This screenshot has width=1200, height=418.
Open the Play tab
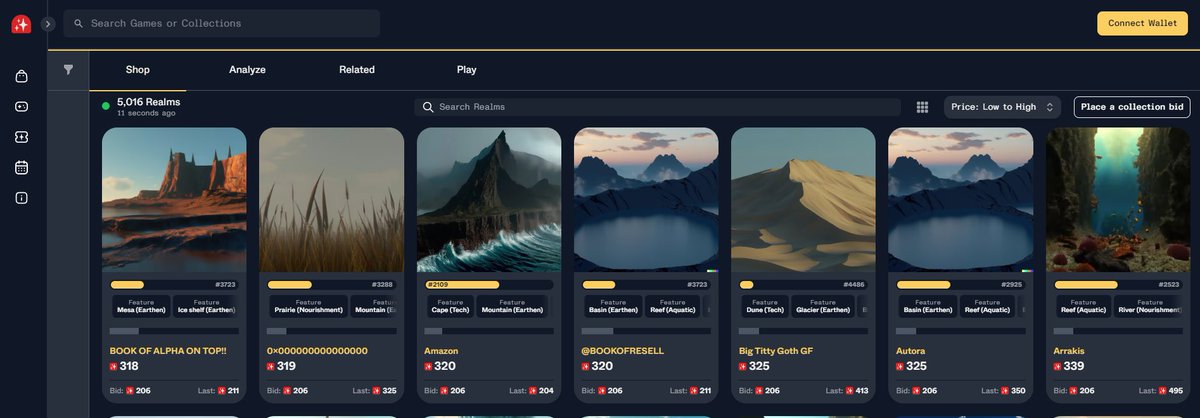(x=467, y=70)
